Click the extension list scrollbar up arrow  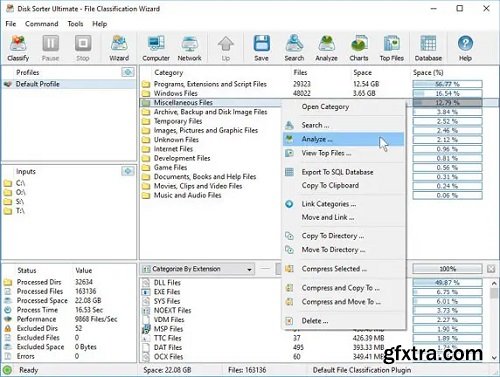click(494, 283)
